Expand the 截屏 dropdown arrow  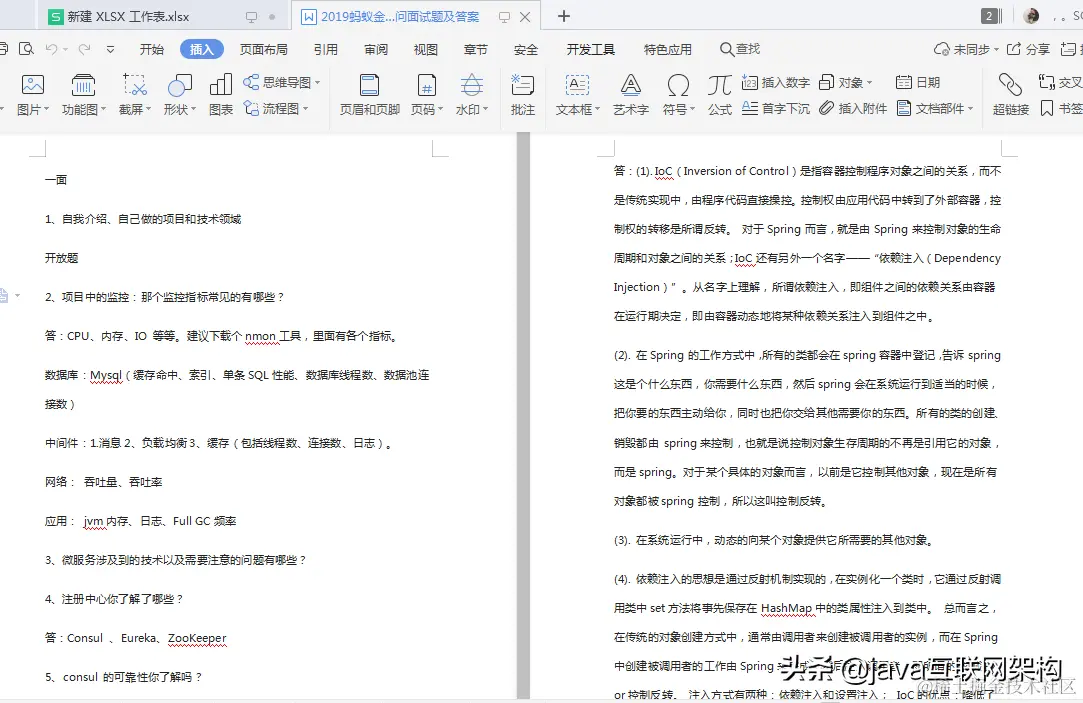[148, 109]
